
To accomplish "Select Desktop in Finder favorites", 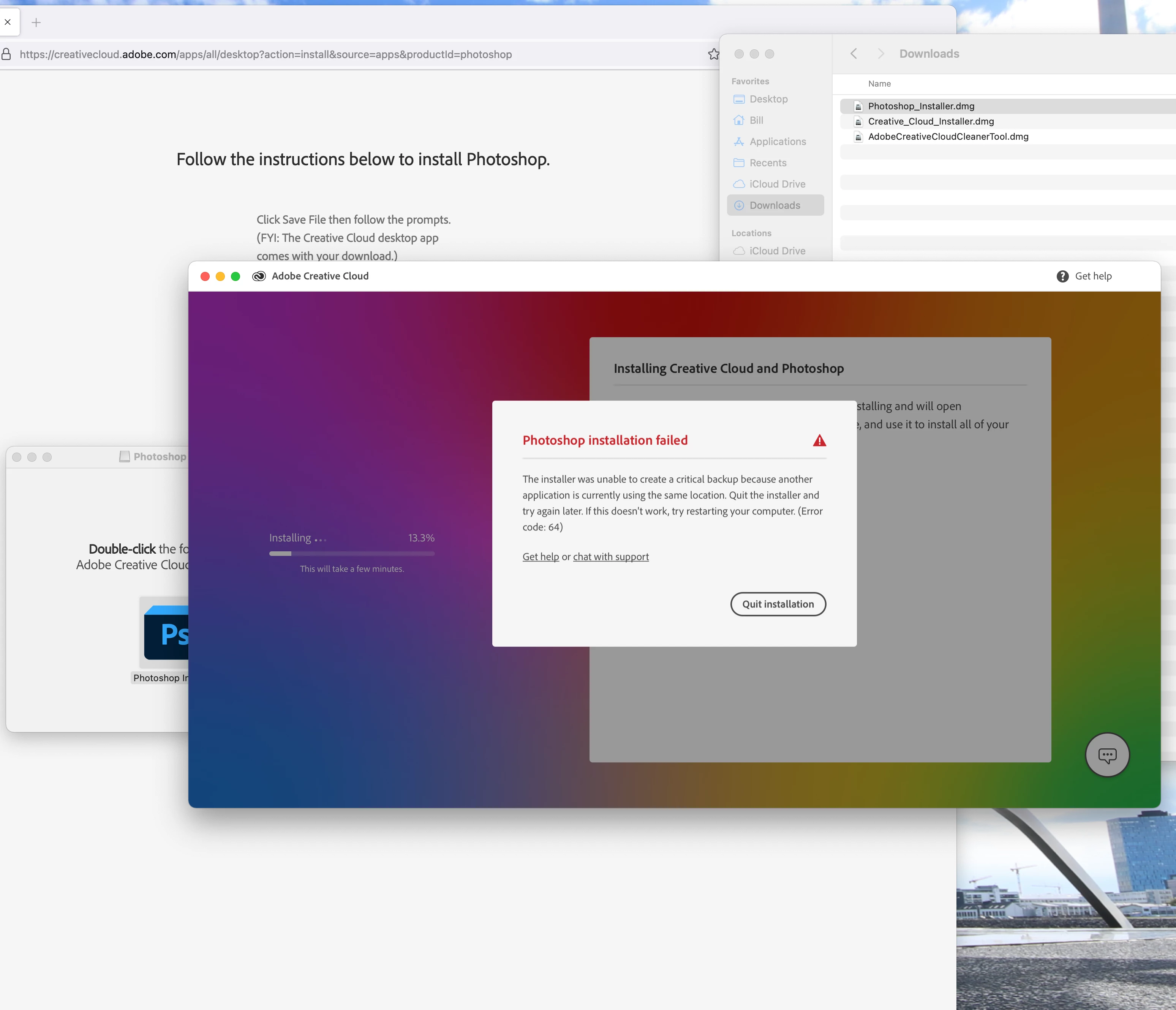I will 768,99.
